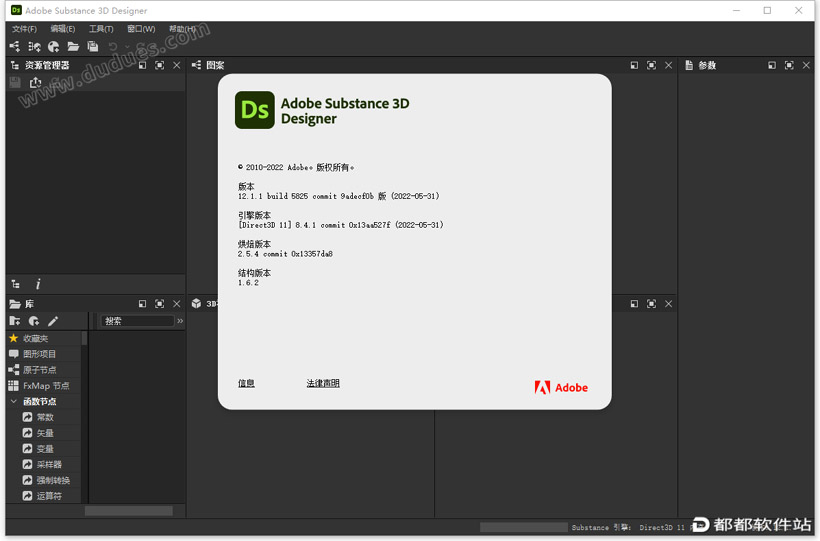Open the undo history dropdown arrow
820x541 pixels.
(x=127, y=47)
